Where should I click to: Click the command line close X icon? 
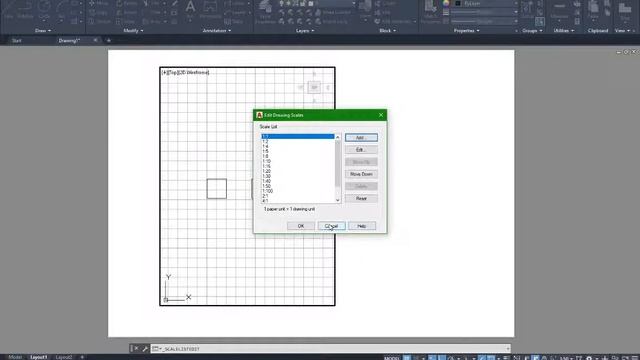136,349
